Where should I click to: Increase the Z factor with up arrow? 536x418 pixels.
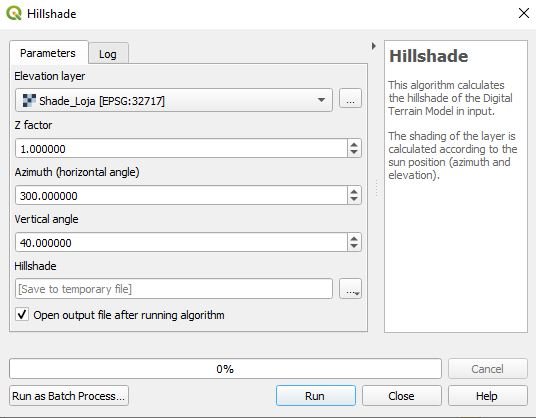[x=354, y=145]
